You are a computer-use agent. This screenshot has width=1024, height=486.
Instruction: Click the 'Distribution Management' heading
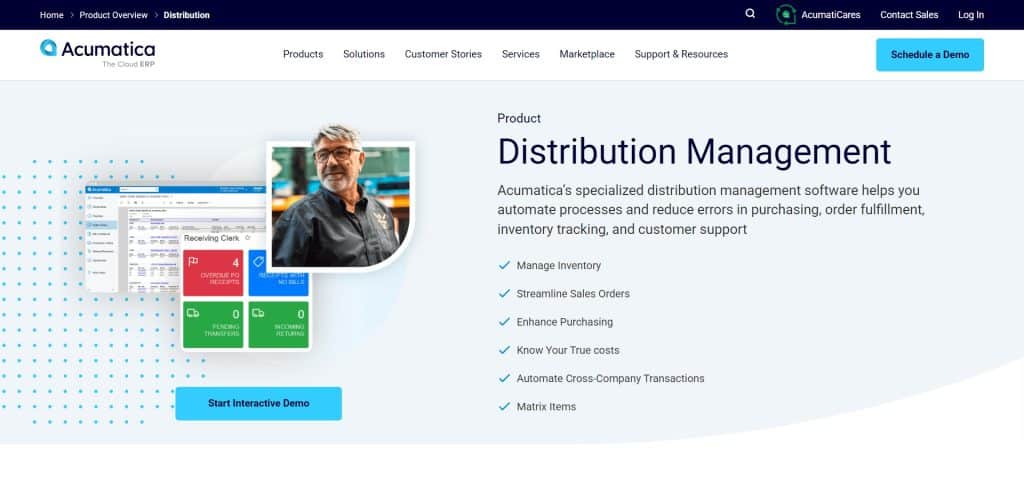[694, 152]
